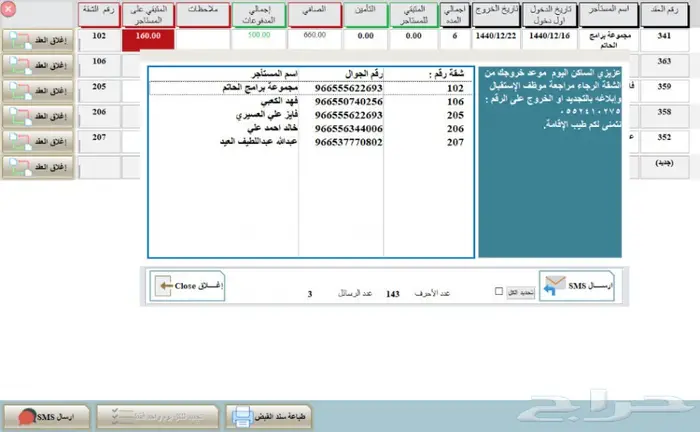Click the (جديد) new contract cell

tap(664, 167)
